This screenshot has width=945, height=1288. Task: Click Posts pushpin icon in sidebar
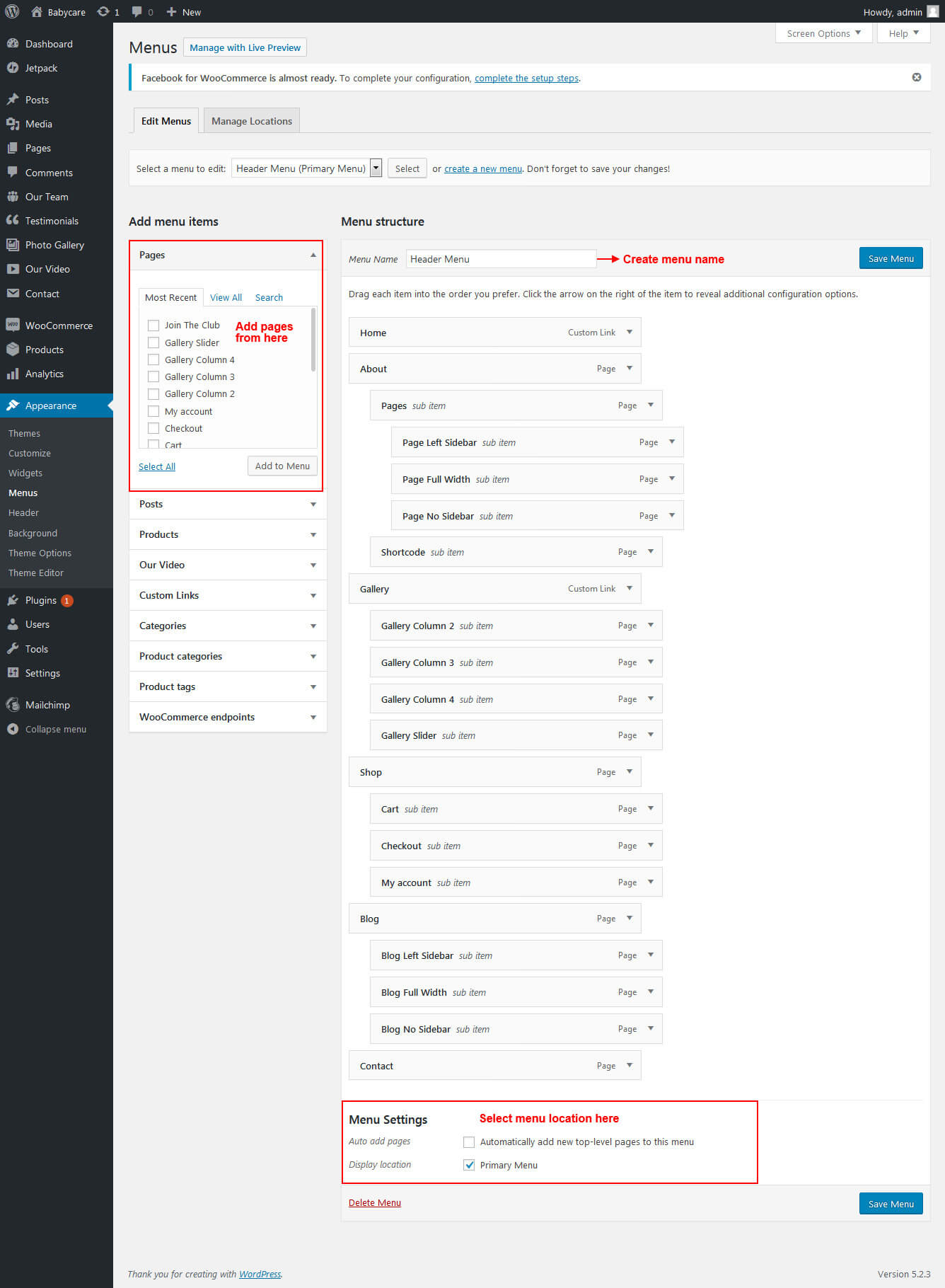click(13, 99)
